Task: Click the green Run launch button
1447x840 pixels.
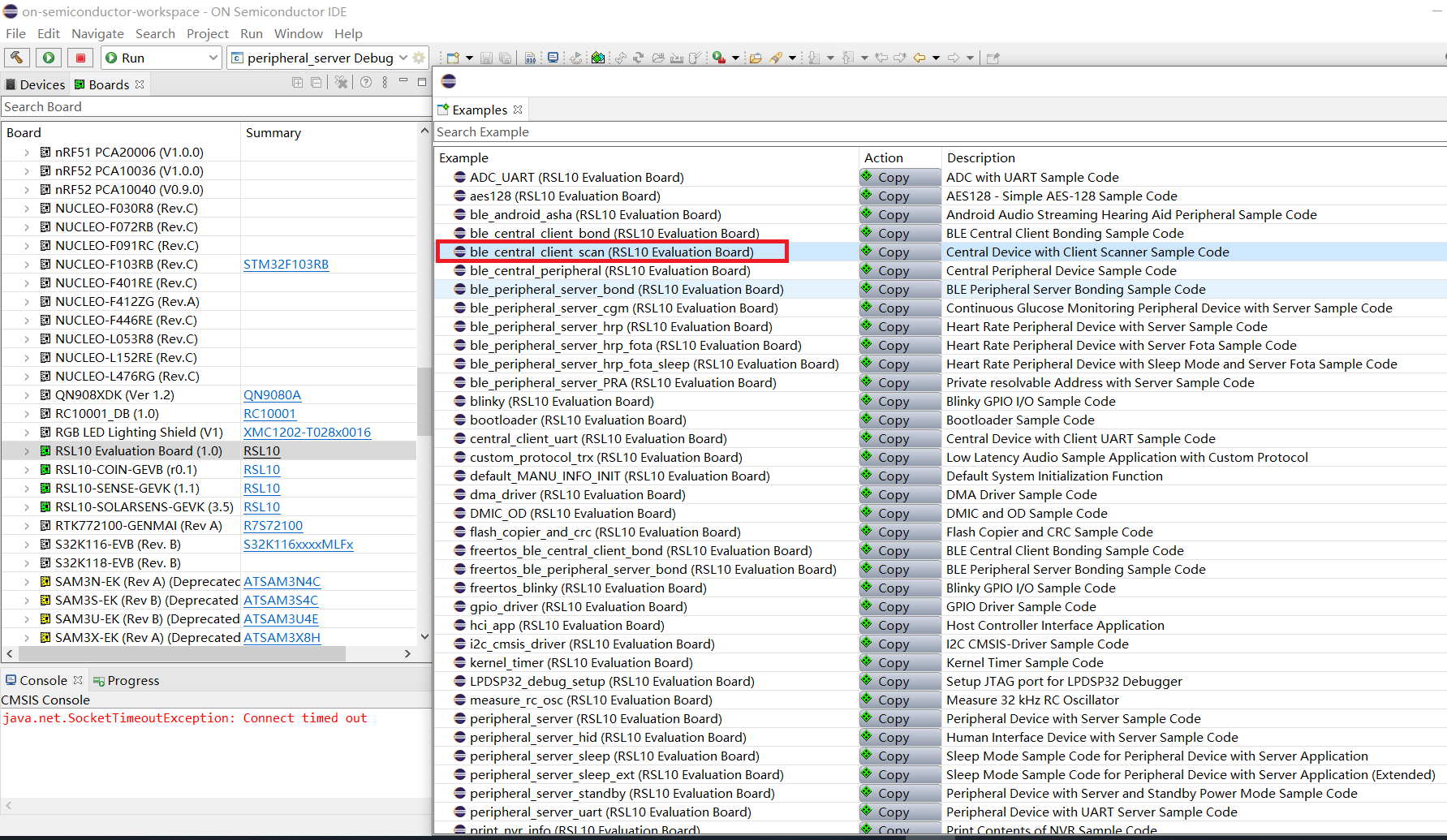Action: click(49, 58)
